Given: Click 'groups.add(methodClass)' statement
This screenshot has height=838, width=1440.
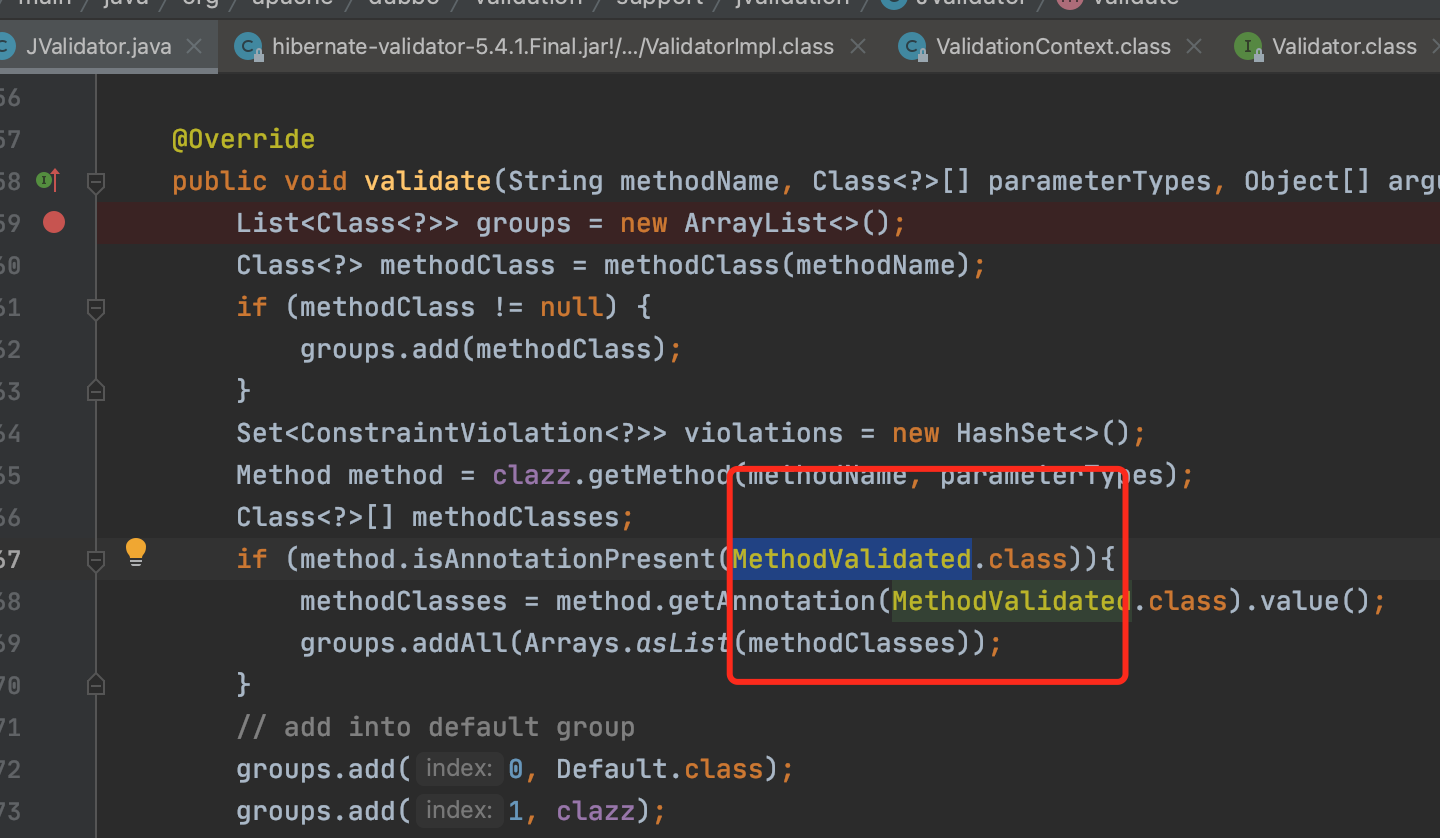Looking at the screenshot, I should 491,349.
